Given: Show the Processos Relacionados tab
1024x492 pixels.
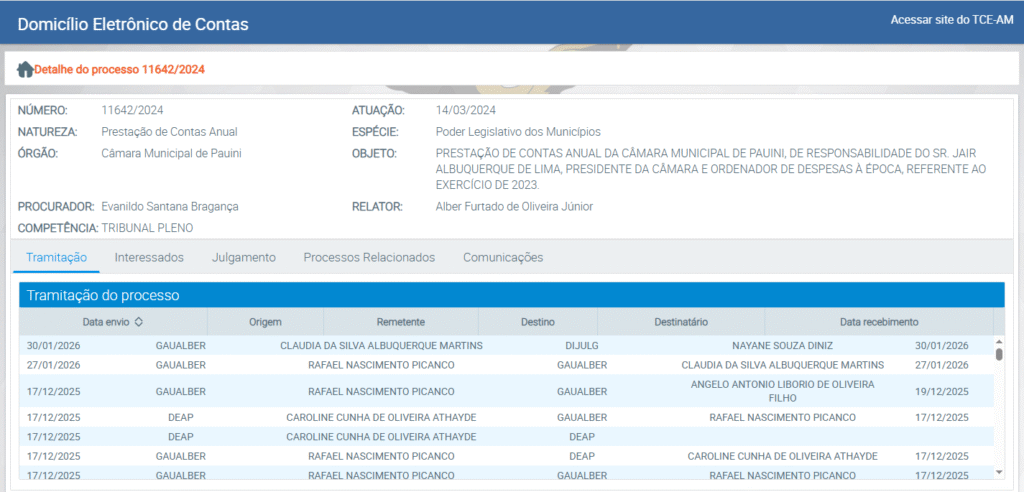Looking at the screenshot, I should click(369, 258).
